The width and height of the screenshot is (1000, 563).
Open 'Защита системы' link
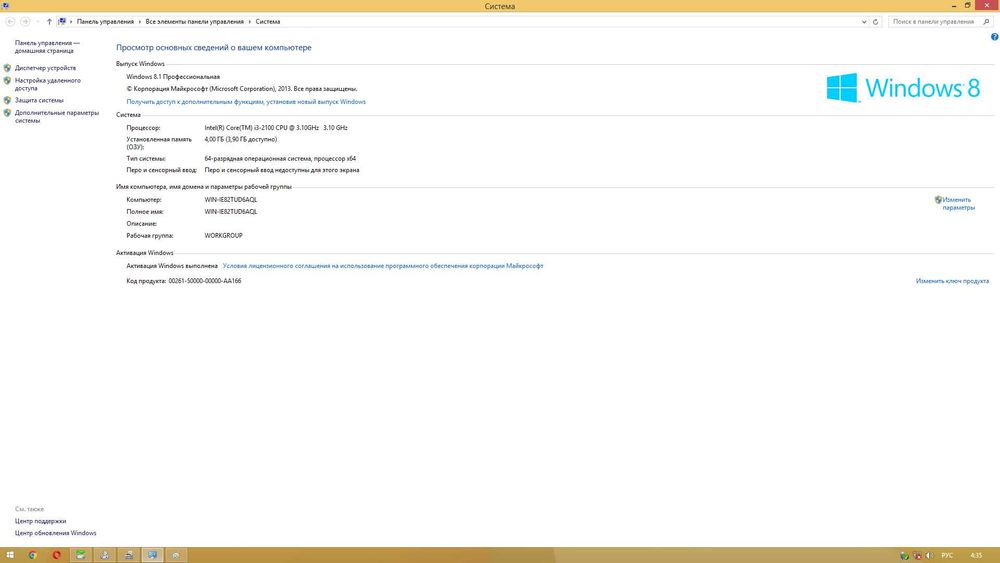[39, 100]
